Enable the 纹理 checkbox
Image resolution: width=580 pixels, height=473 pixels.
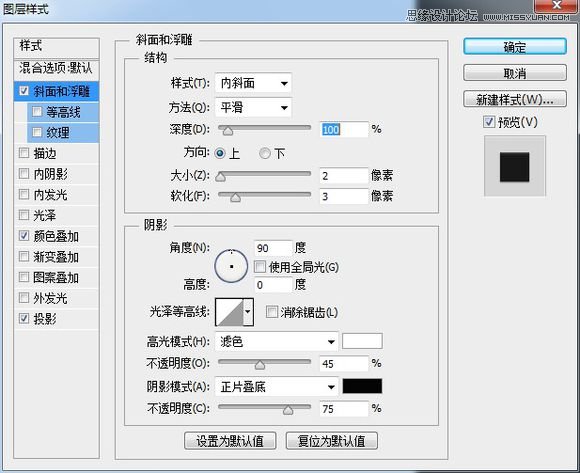point(37,132)
